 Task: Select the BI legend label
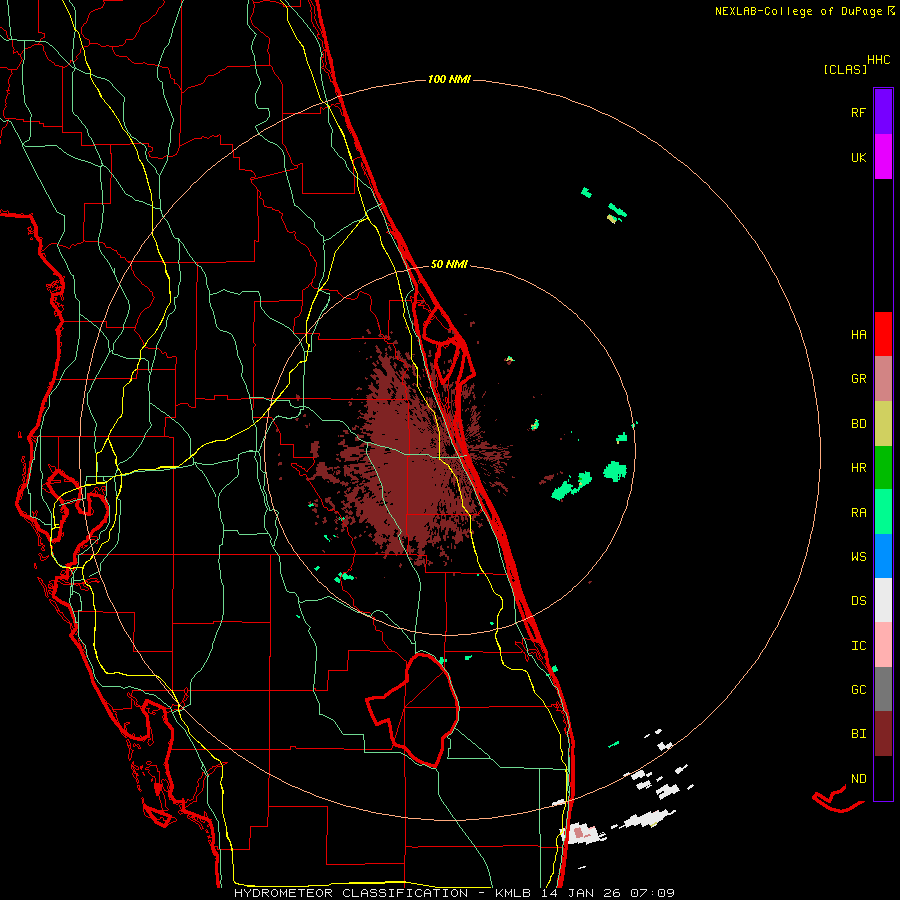pyautogui.click(x=858, y=734)
